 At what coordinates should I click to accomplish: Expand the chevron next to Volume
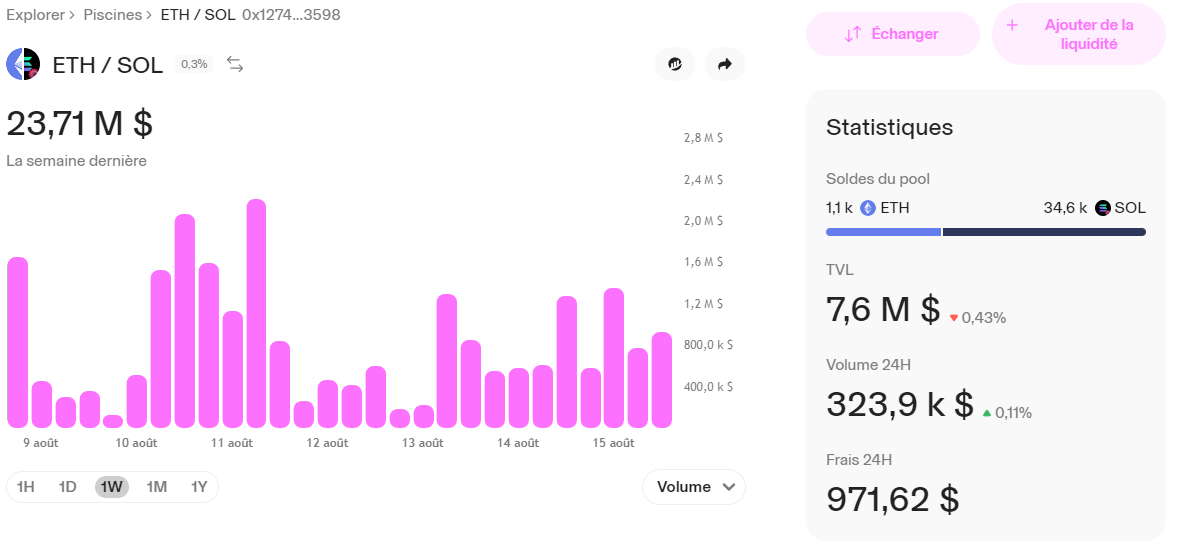click(x=728, y=487)
